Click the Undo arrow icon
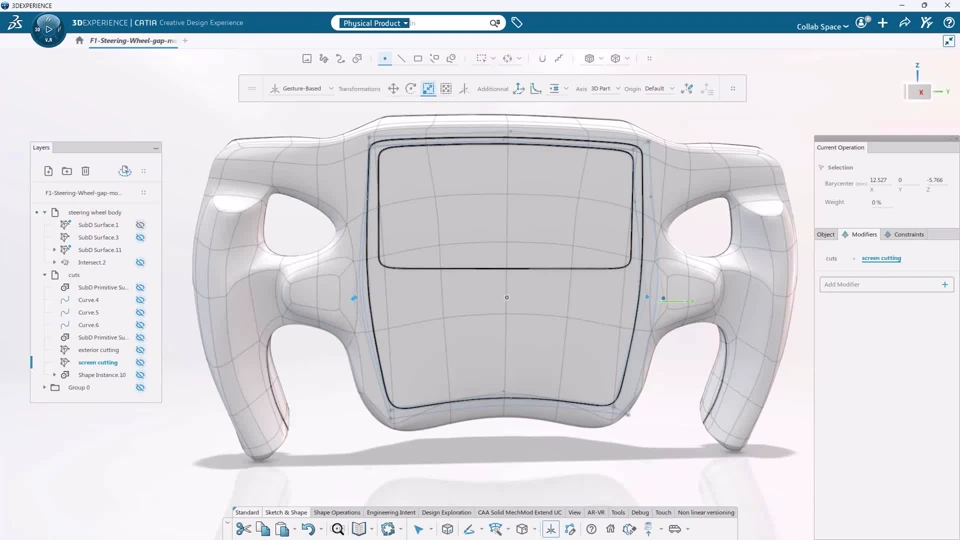This screenshot has height=540, width=960. pyautogui.click(x=308, y=529)
